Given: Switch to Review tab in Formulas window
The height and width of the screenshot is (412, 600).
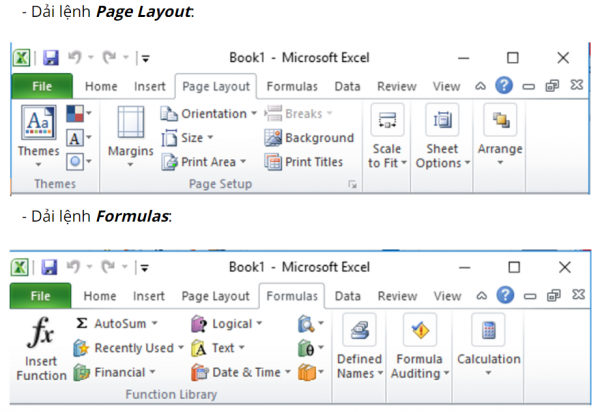Looking at the screenshot, I should tap(397, 296).
